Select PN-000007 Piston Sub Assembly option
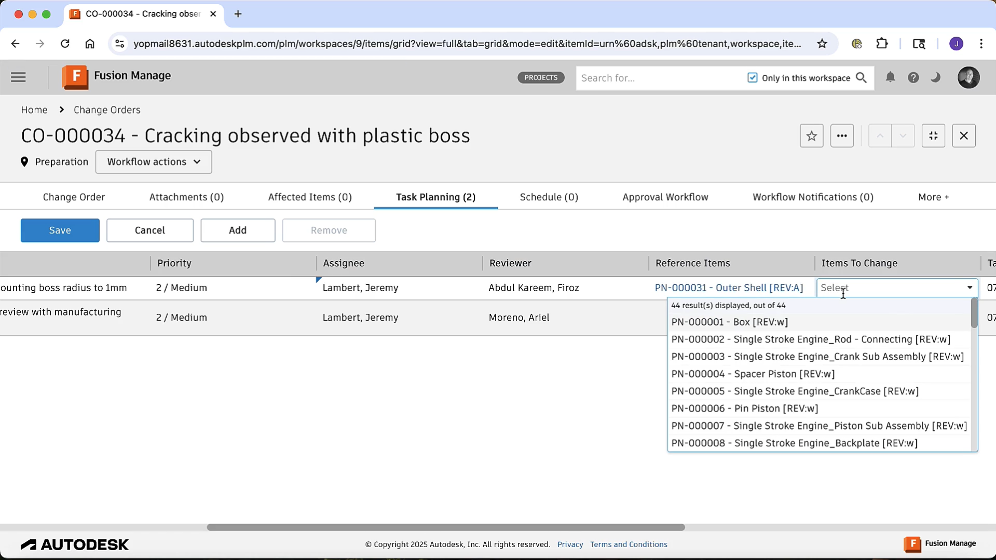 click(819, 426)
